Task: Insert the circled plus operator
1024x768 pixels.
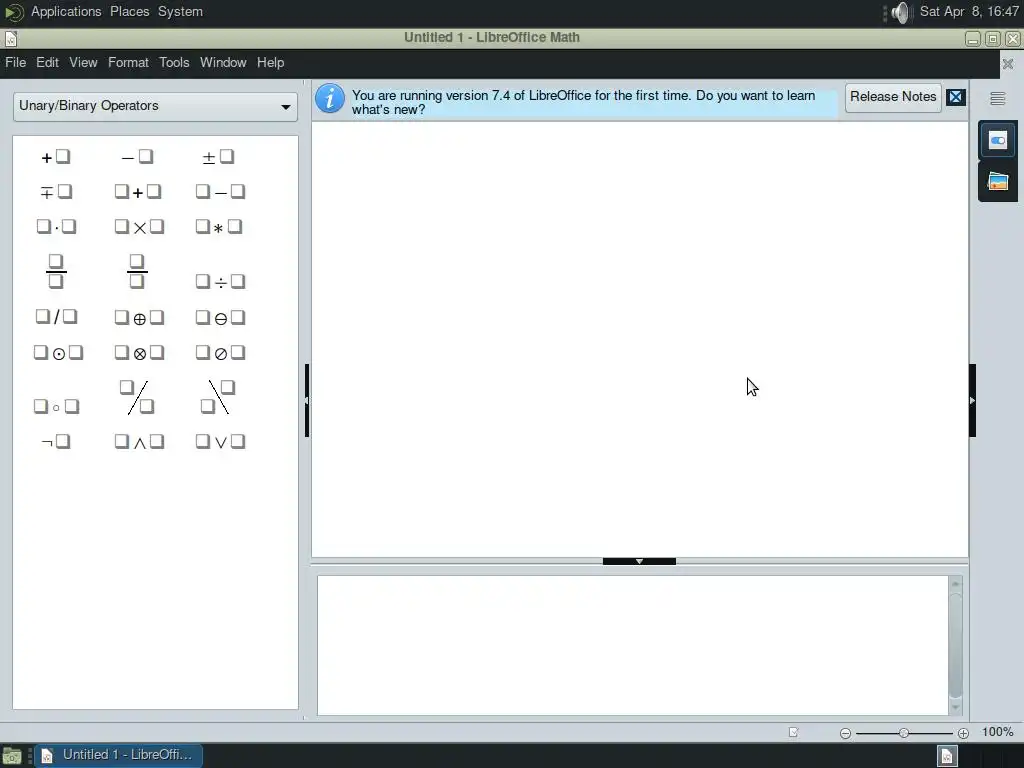Action: pyautogui.click(x=138, y=317)
